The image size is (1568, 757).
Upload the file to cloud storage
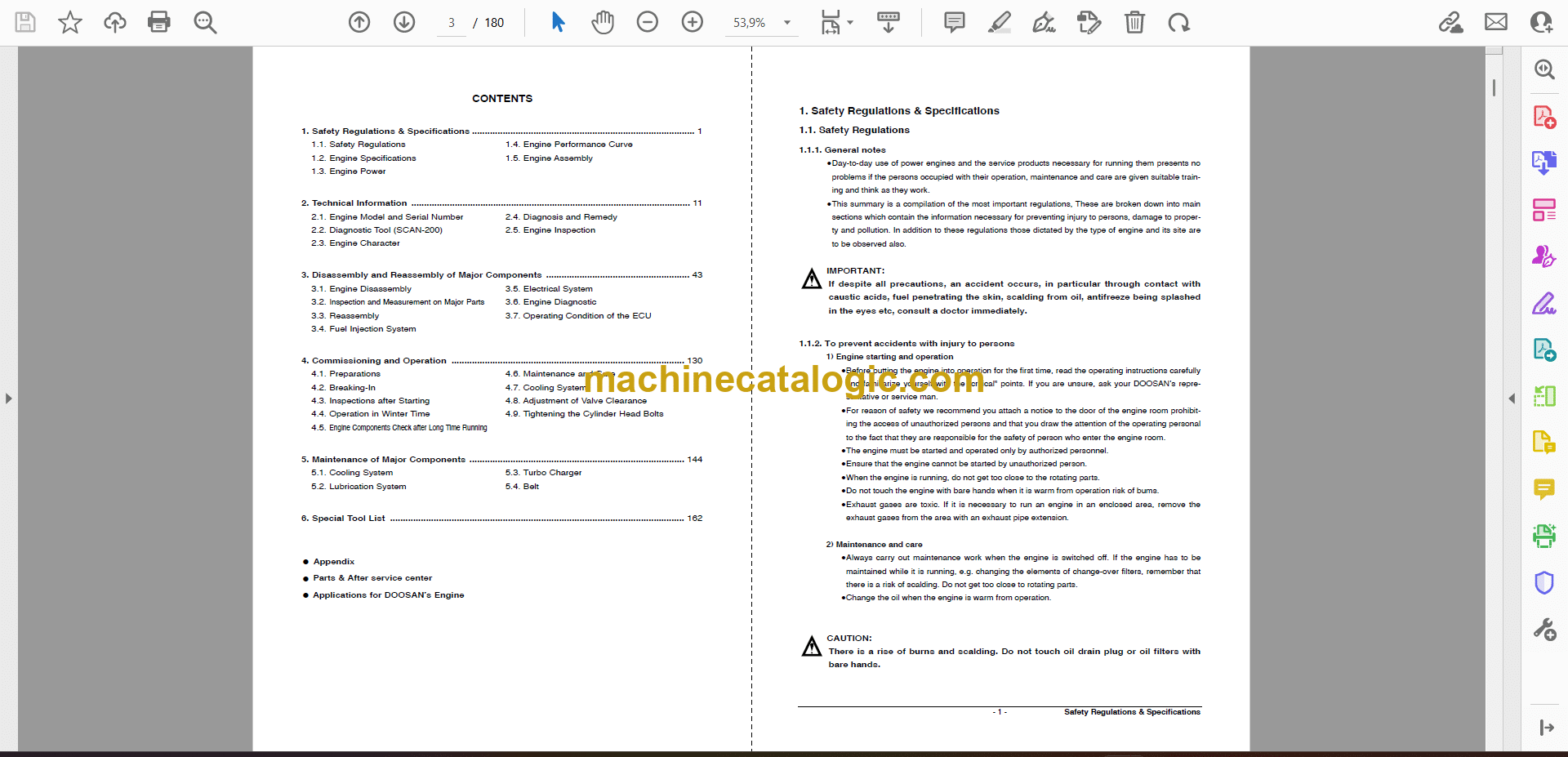tap(115, 22)
